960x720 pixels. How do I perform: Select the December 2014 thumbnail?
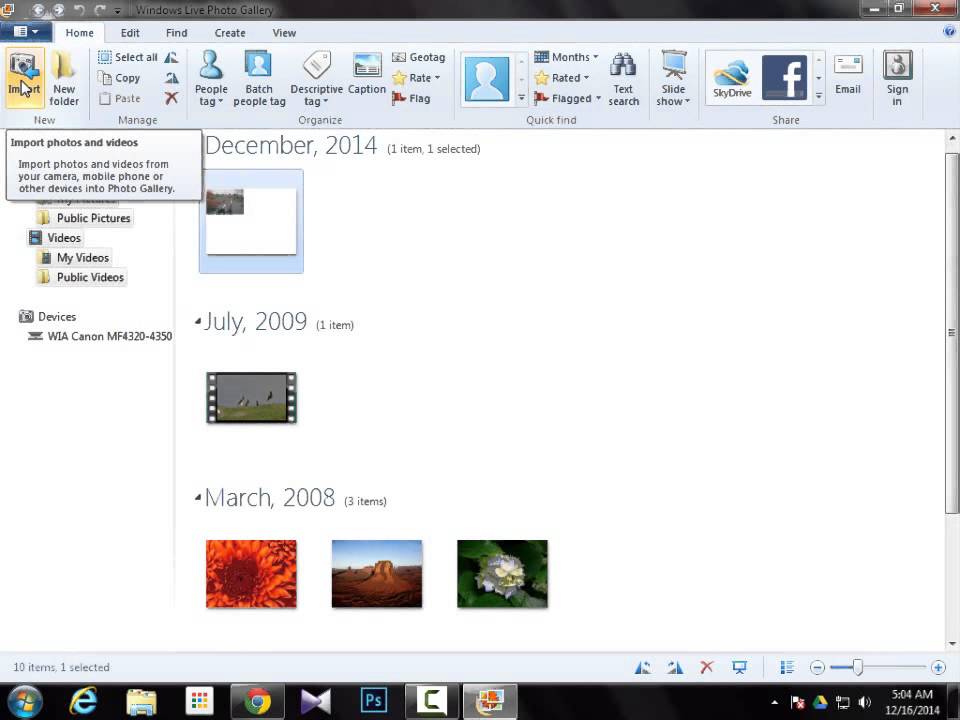251,221
